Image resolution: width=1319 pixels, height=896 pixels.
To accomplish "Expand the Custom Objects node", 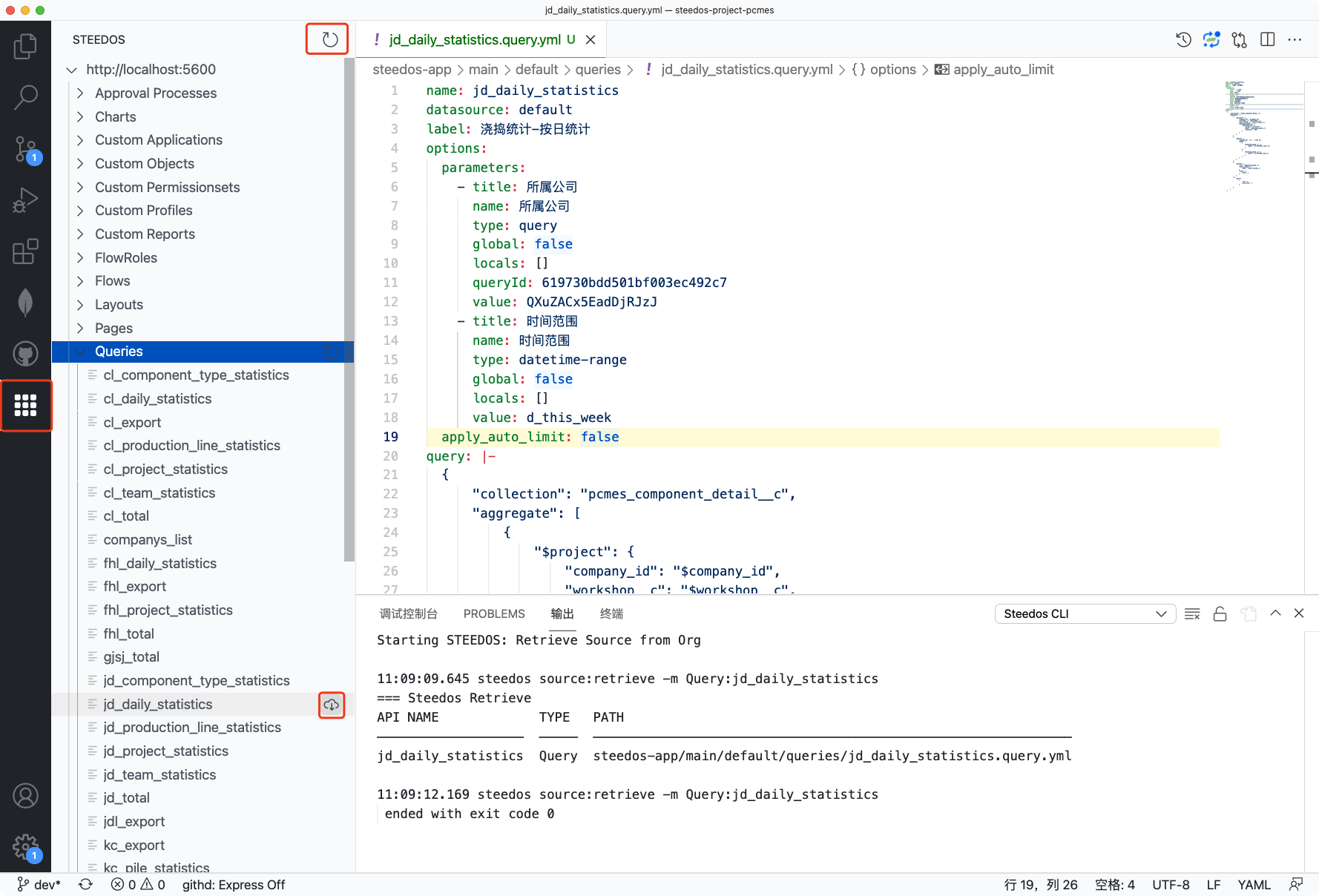I will 80,164.
